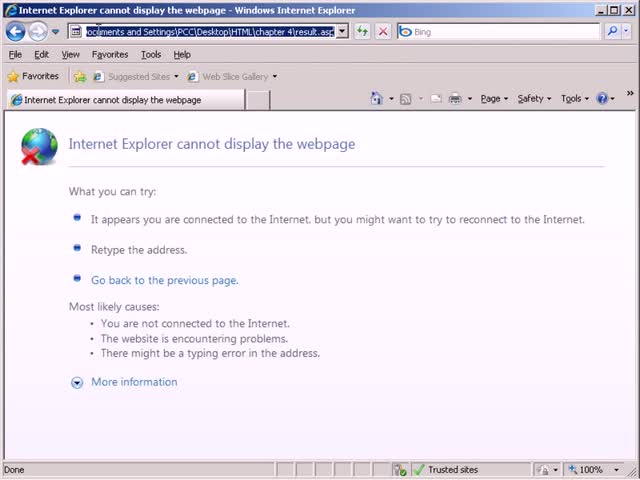Click the red Stop loading icon
640x480 pixels.
click(x=383, y=31)
